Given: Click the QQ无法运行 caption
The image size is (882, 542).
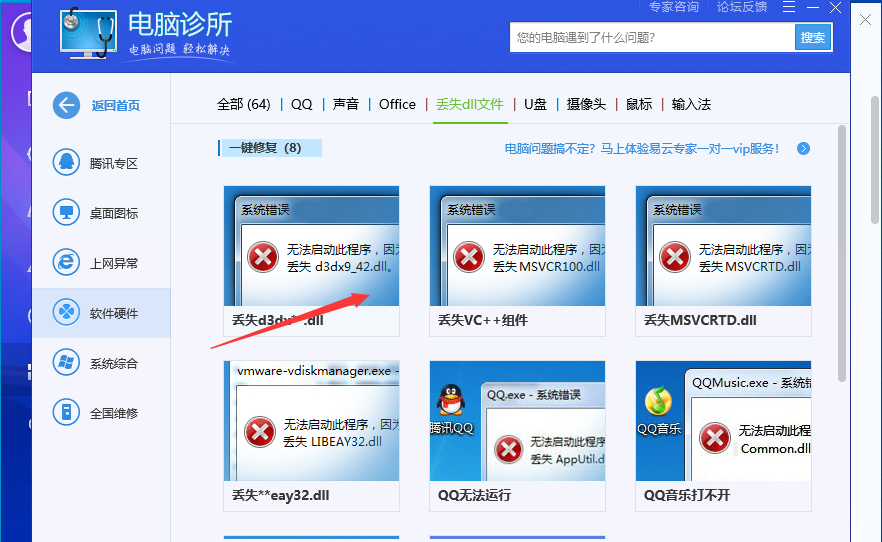Looking at the screenshot, I should tap(474, 495).
